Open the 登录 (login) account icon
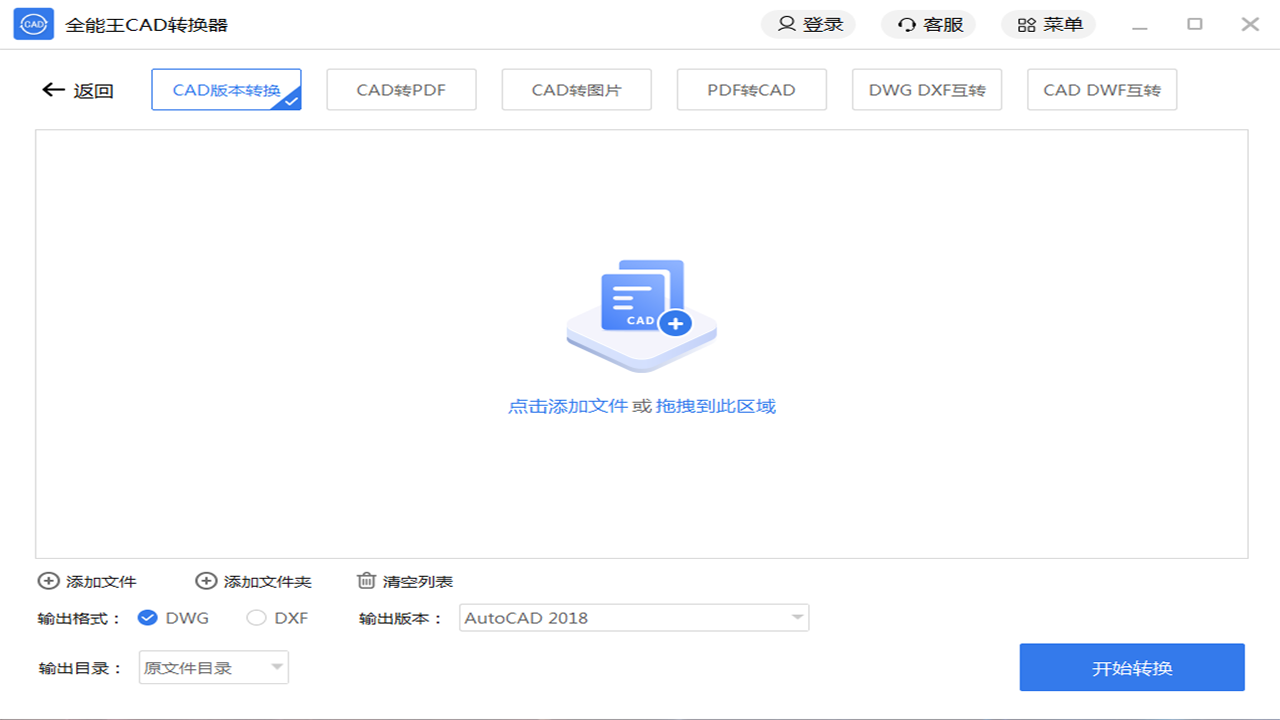Screen dimensions: 1280x720 [x=787, y=24]
